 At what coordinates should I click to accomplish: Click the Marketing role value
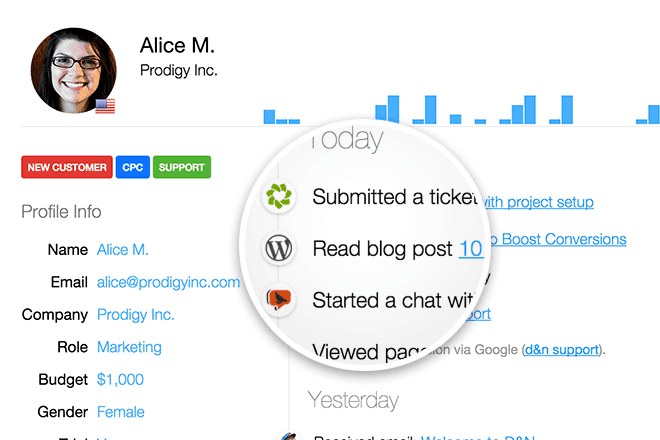[x=129, y=347]
